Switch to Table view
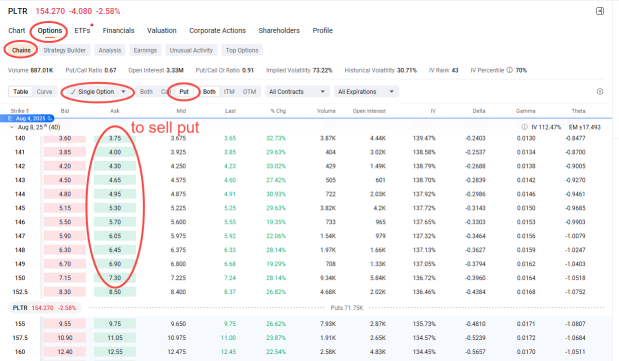Screen dimensions: 619x361 (x=21, y=92)
